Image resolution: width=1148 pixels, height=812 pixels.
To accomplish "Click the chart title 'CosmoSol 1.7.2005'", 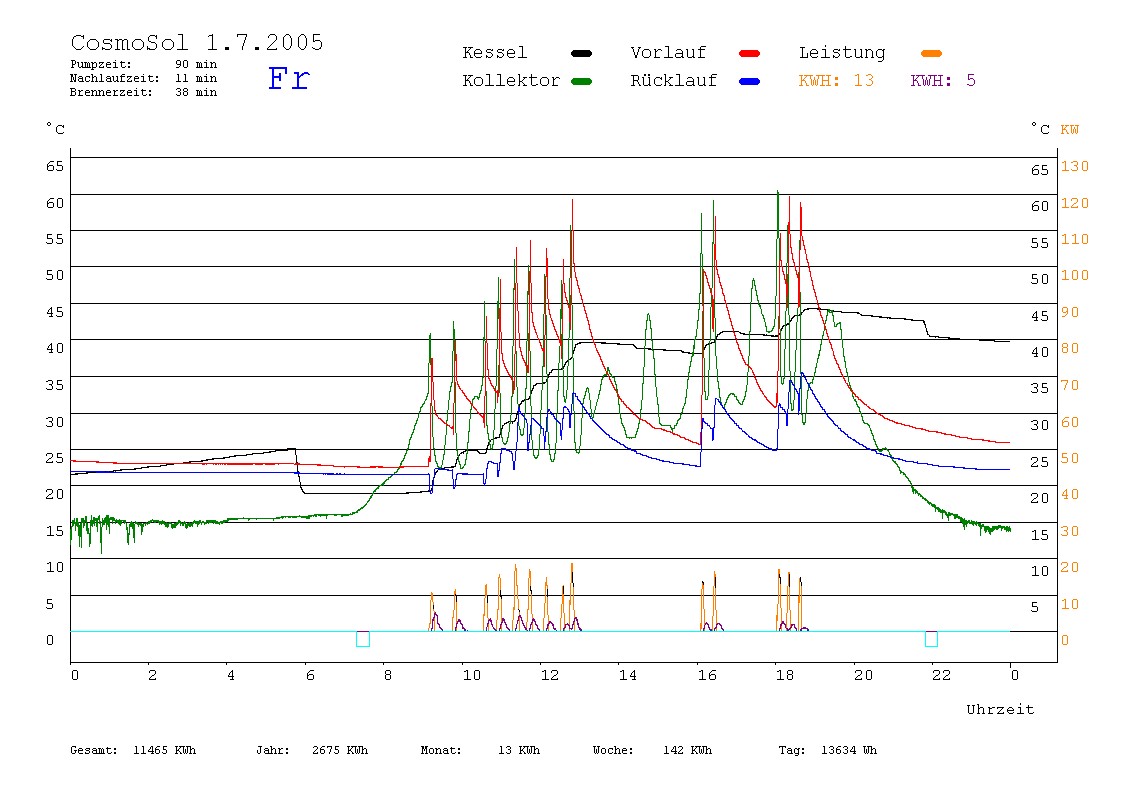I will tap(197, 42).
